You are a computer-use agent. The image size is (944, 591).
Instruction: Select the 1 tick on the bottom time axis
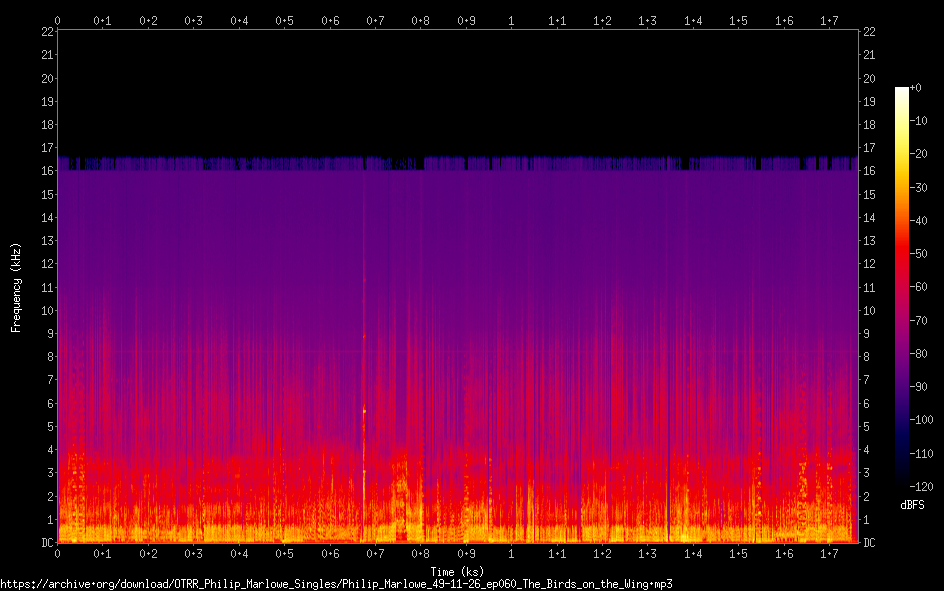pyautogui.click(x=512, y=553)
